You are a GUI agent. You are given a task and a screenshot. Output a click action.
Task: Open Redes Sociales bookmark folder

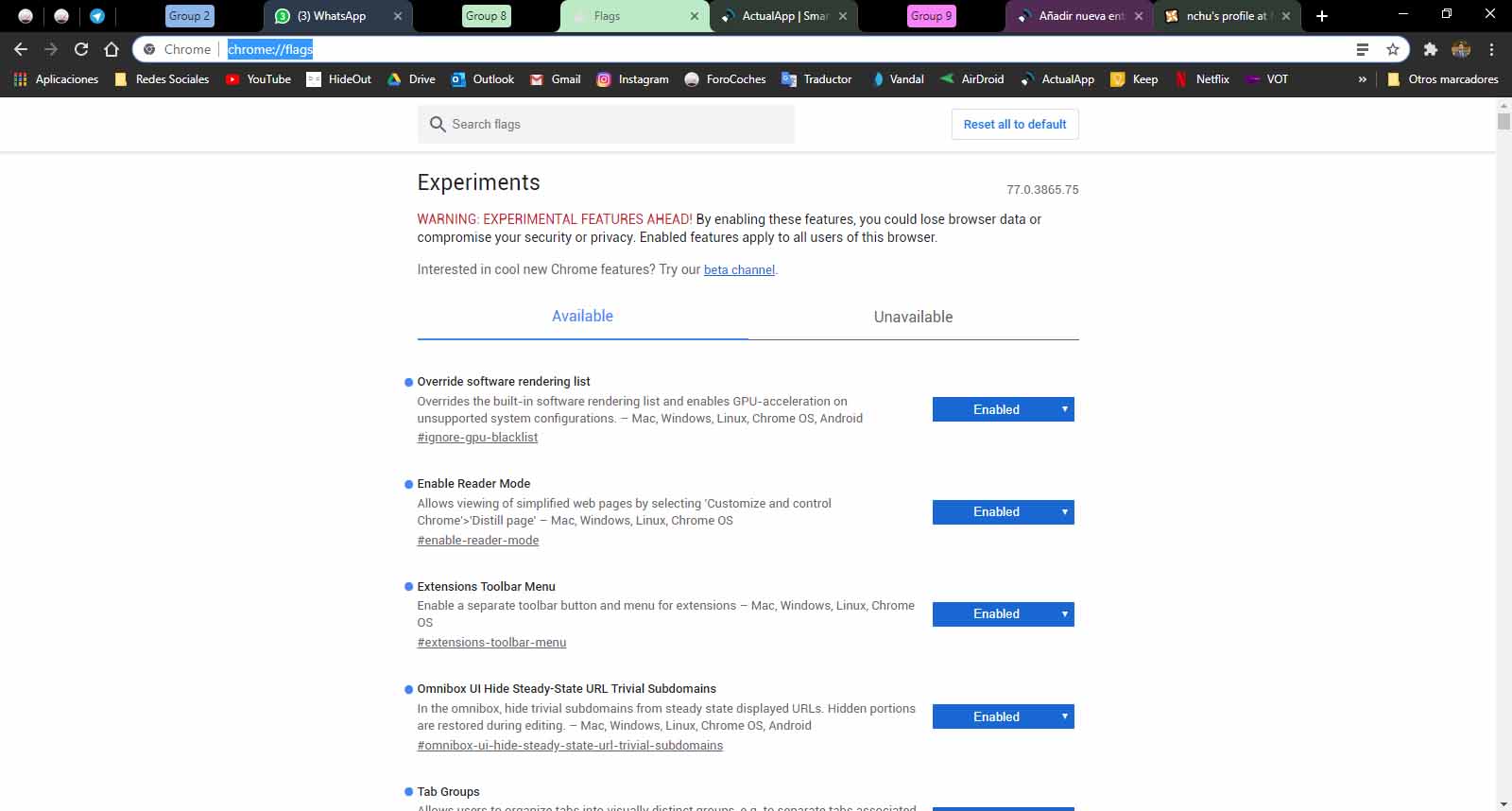tap(162, 79)
